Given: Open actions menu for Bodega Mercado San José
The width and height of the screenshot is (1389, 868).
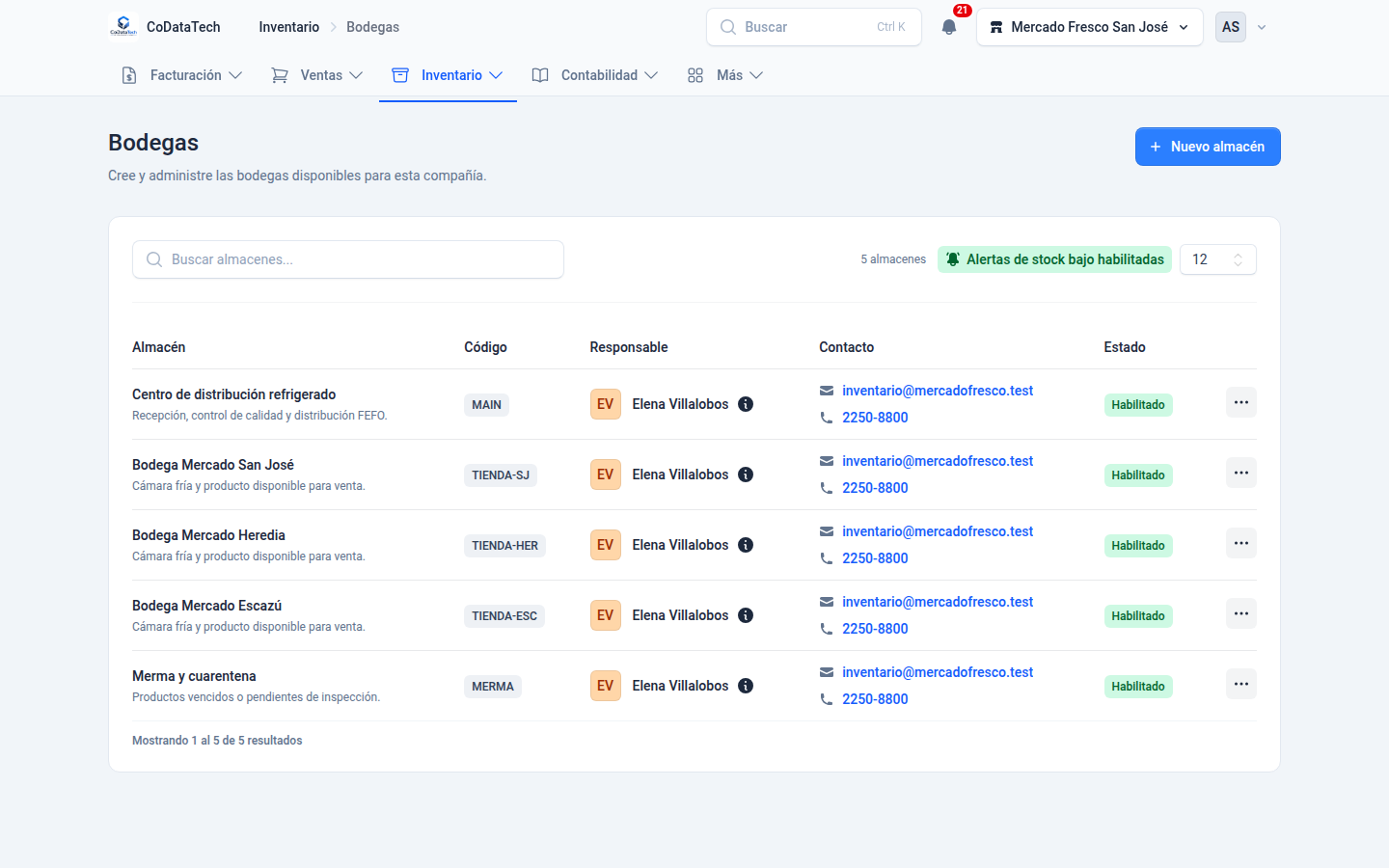Looking at the screenshot, I should tap(1241, 474).
